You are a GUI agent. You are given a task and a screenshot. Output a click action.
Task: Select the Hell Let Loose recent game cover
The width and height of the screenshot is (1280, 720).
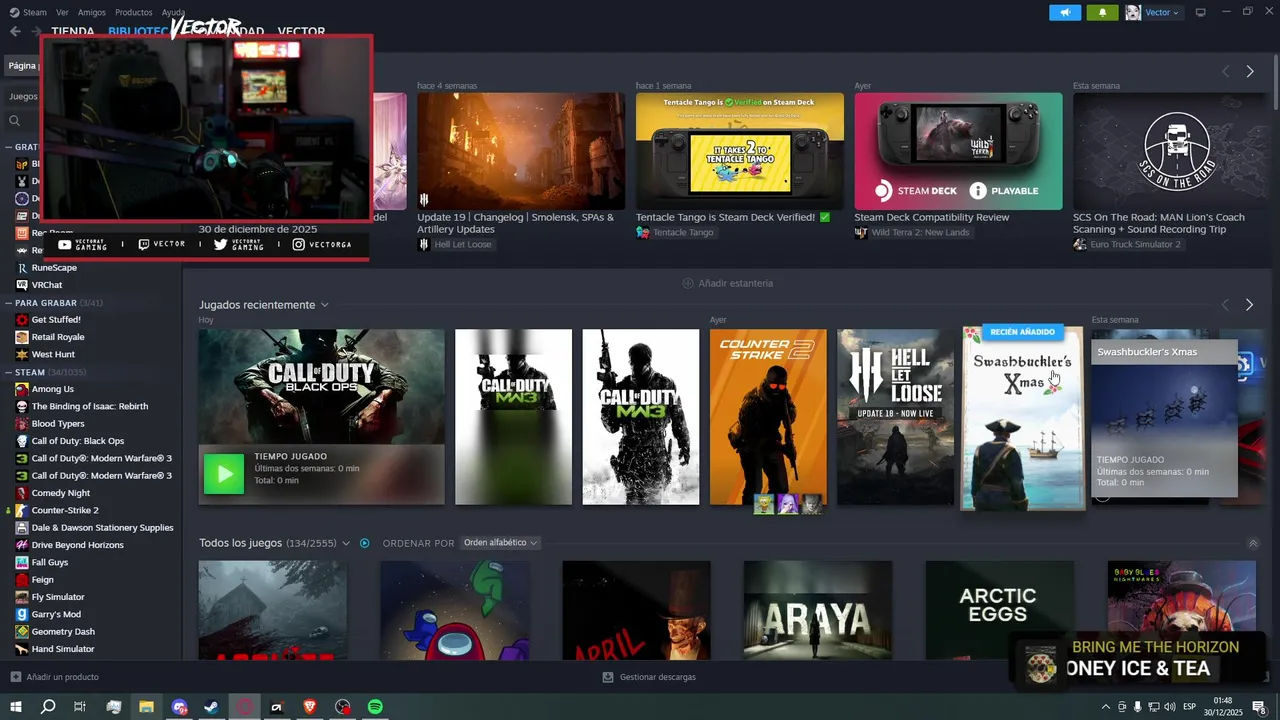click(895, 417)
